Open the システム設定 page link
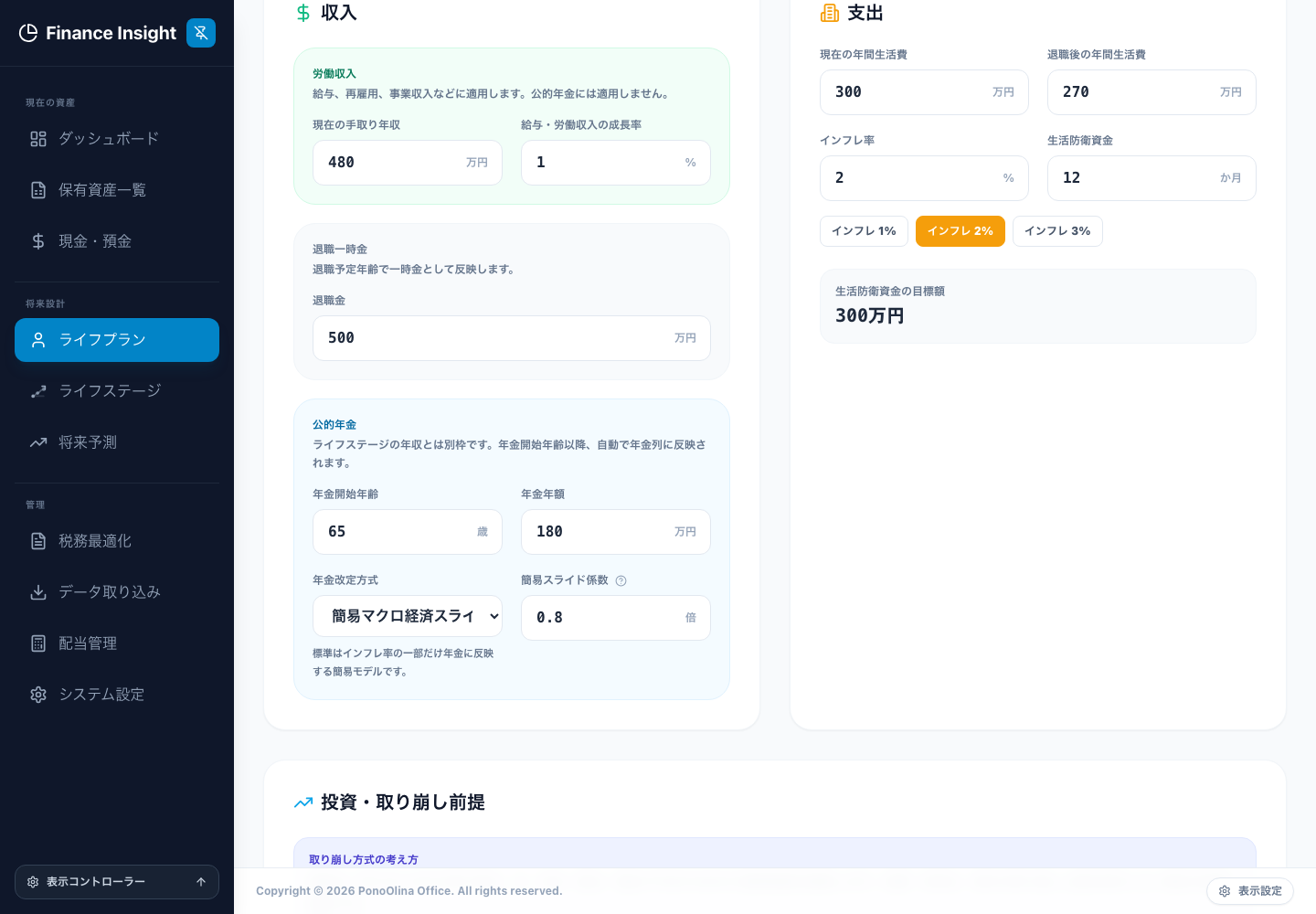Image resolution: width=1316 pixels, height=914 pixels. pos(117,695)
